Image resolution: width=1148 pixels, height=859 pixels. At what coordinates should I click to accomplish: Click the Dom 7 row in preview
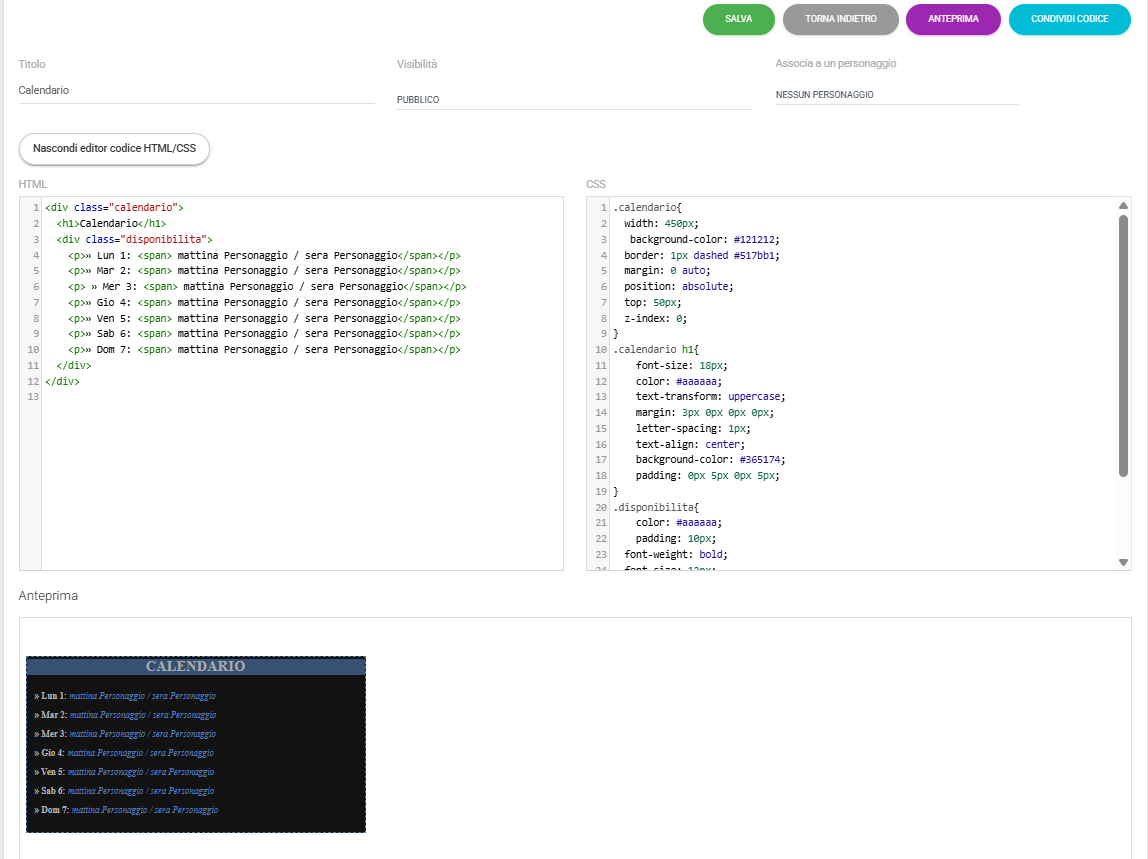[x=126, y=810]
